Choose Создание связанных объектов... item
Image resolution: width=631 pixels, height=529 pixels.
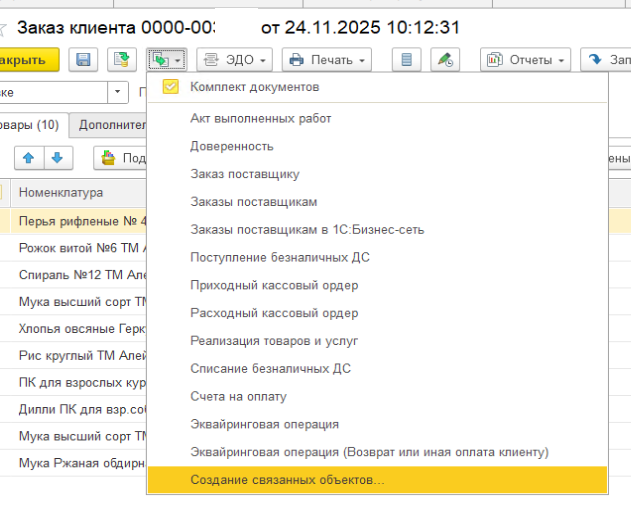coord(377,480)
